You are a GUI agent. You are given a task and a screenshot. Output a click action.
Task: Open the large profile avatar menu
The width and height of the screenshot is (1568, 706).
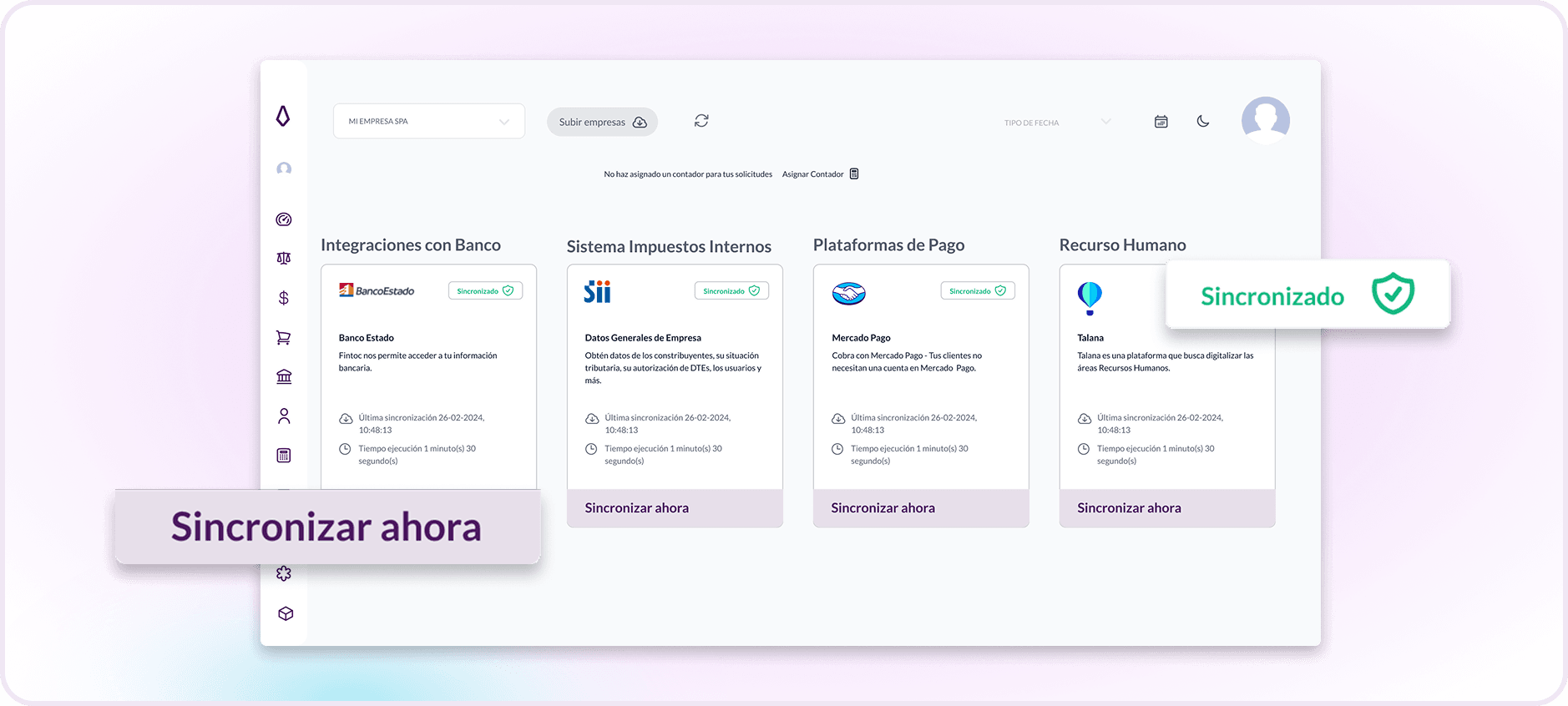coord(1266,120)
